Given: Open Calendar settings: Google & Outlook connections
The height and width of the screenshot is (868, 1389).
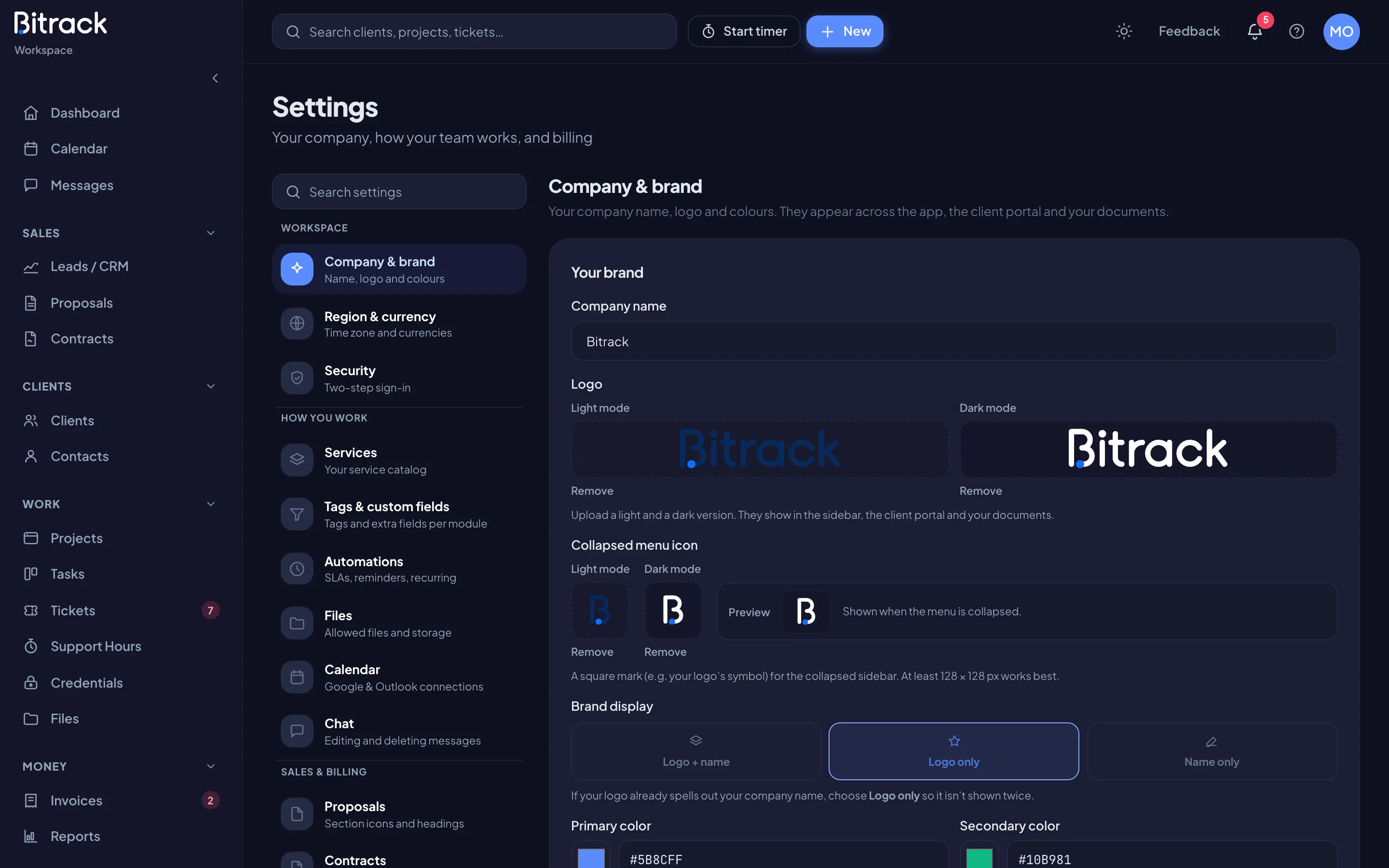Looking at the screenshot, I should point(399,678).
